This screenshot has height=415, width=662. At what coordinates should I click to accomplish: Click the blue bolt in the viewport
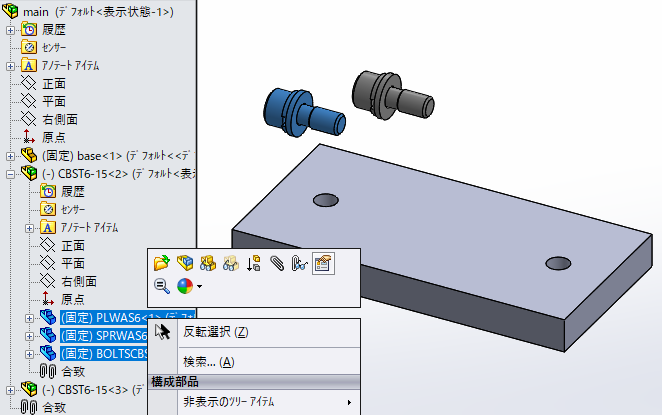coord(300,108)
